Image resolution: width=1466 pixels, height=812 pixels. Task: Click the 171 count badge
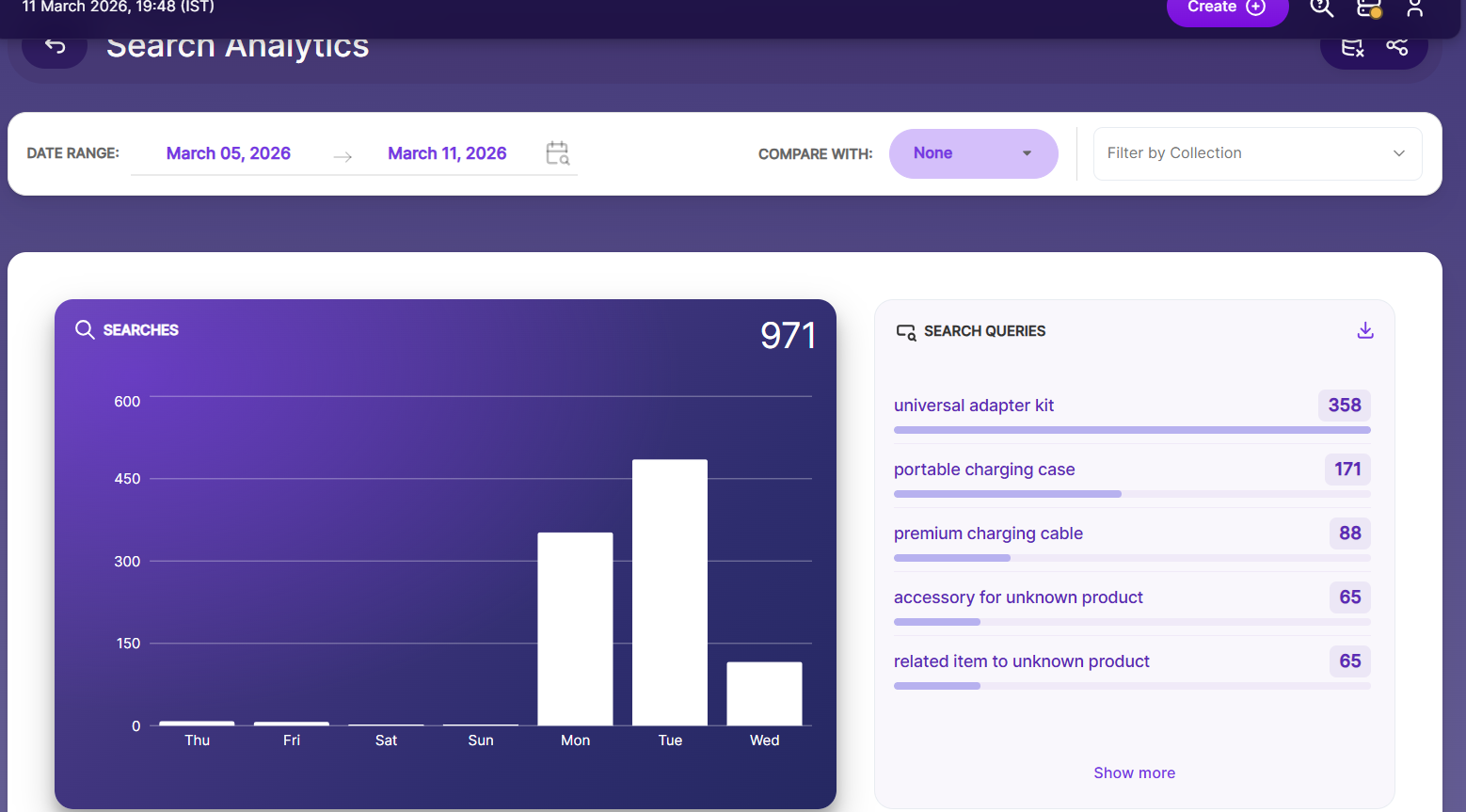(x=1347, y=470)
